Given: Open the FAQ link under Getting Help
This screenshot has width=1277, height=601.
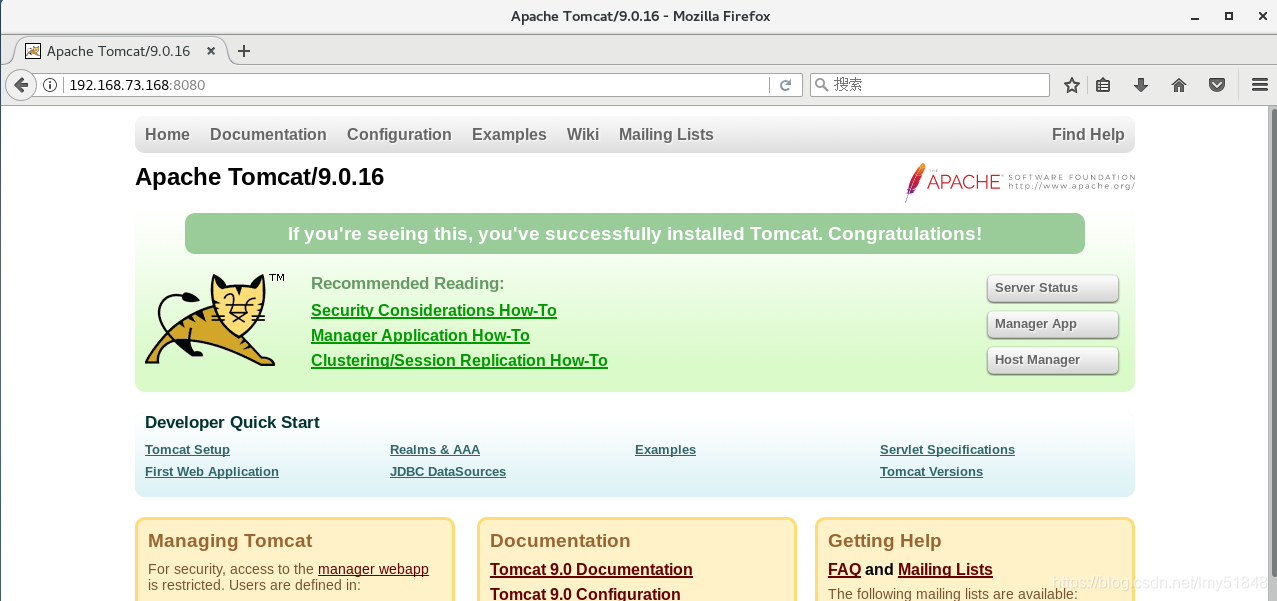Looking at the screenshot, I should 844,569.
